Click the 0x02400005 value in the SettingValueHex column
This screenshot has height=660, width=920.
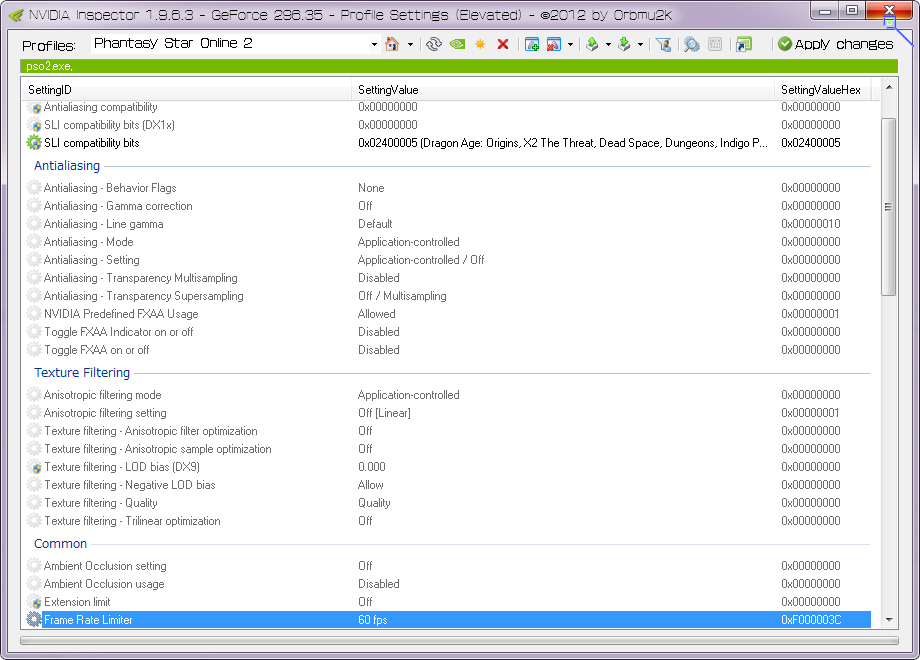(810, 143)
